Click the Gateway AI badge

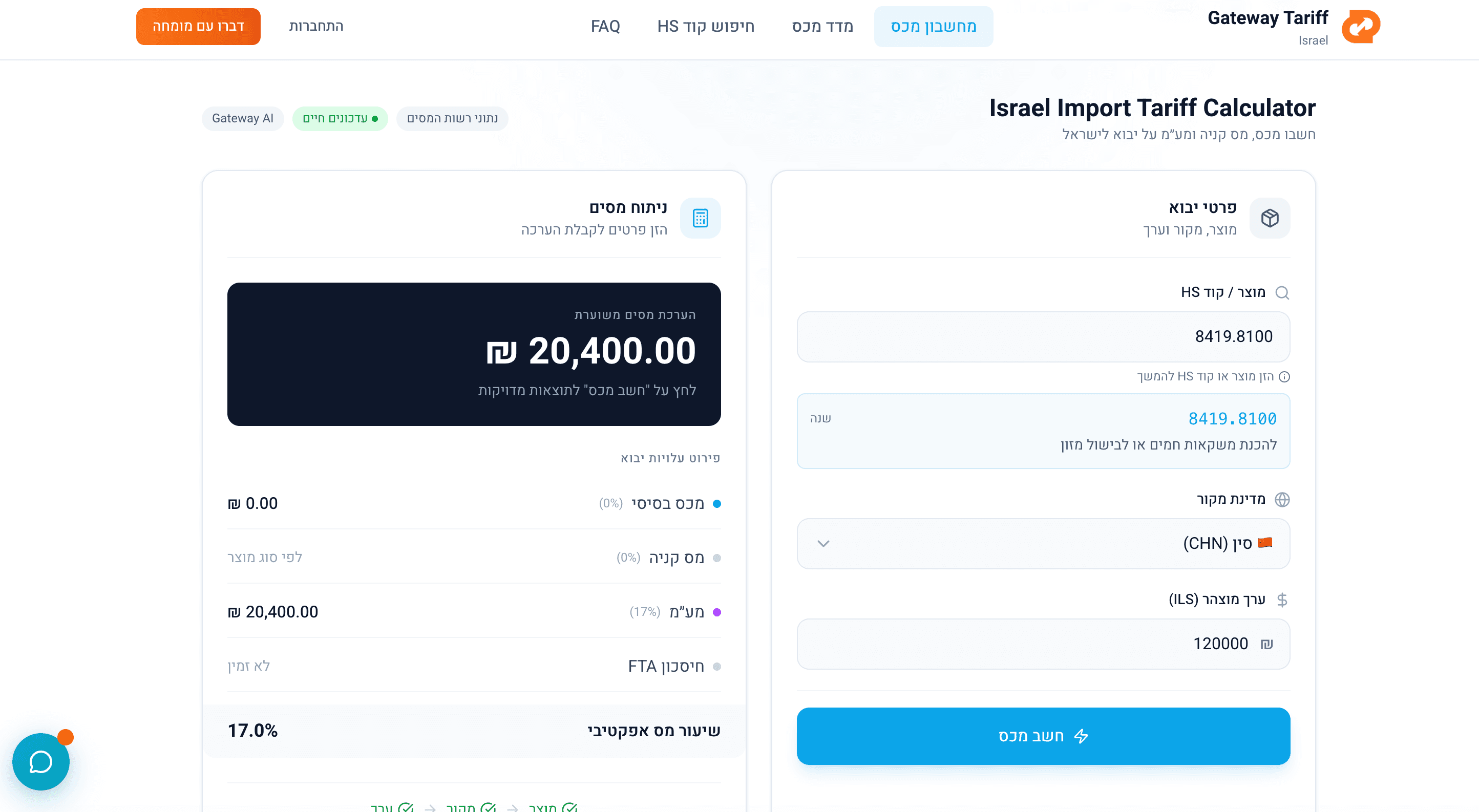(242, 118)
